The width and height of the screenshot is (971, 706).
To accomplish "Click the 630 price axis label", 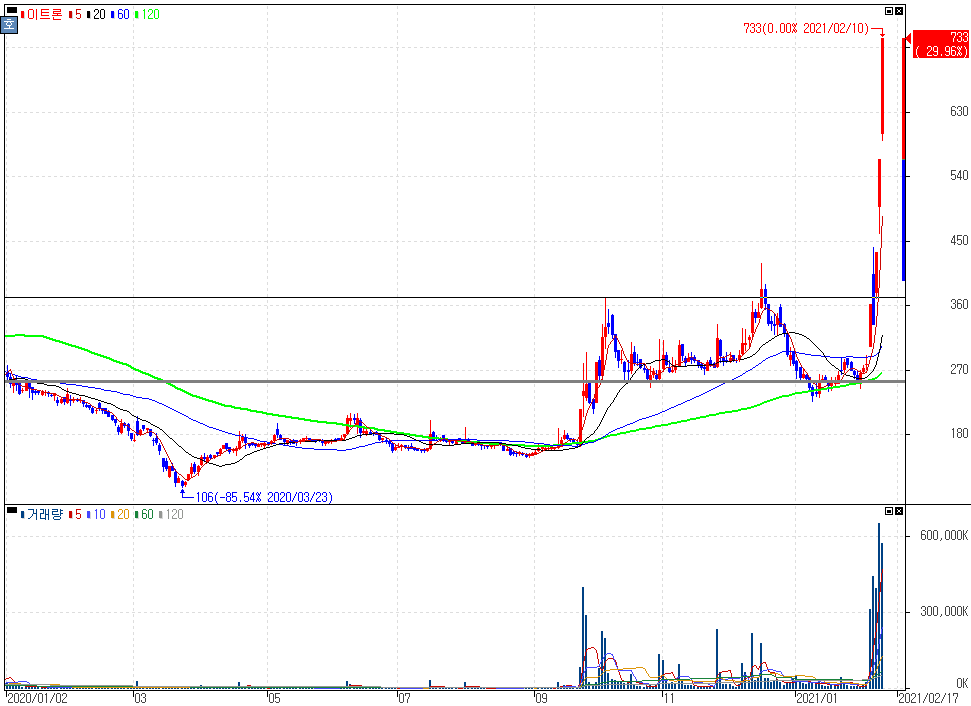I will [959, 111].
